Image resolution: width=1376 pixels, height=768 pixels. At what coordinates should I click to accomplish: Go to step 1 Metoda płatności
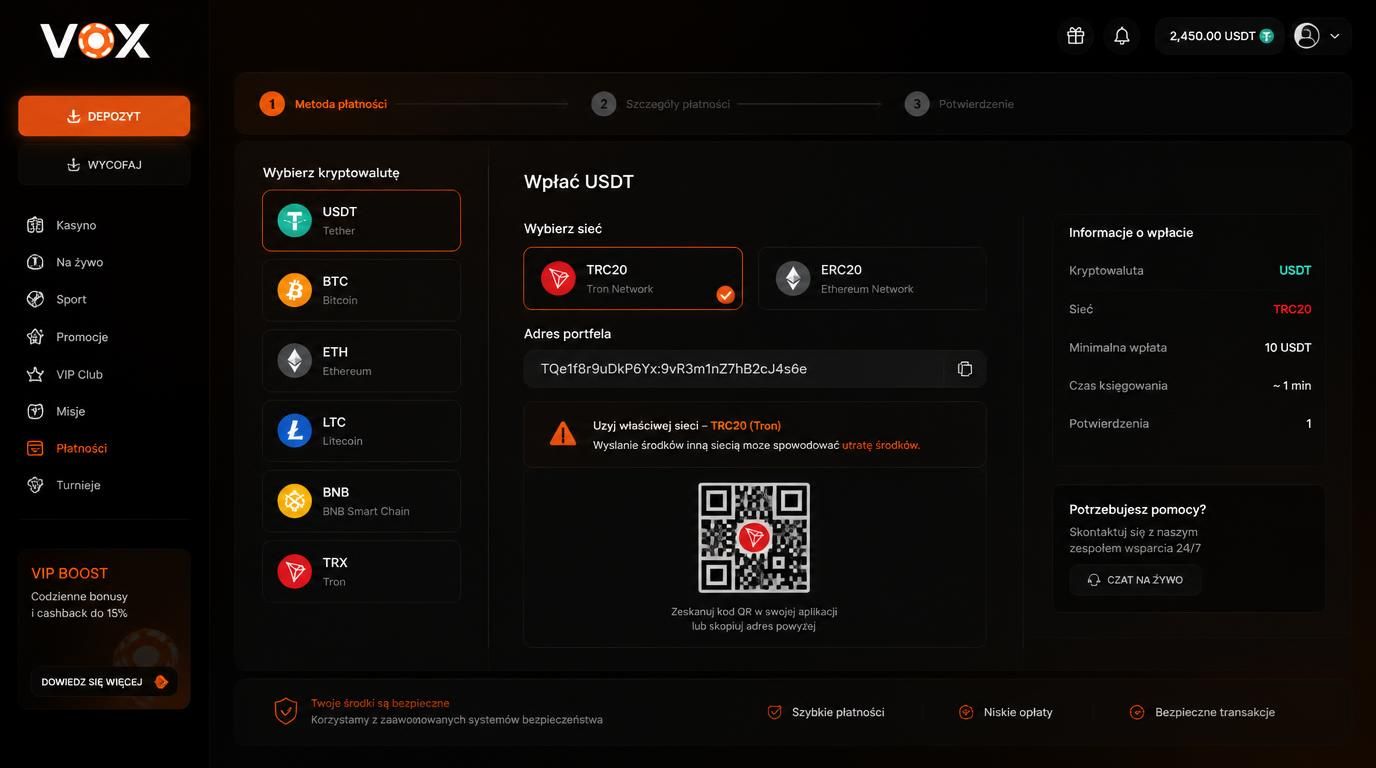tap(323, 104)
